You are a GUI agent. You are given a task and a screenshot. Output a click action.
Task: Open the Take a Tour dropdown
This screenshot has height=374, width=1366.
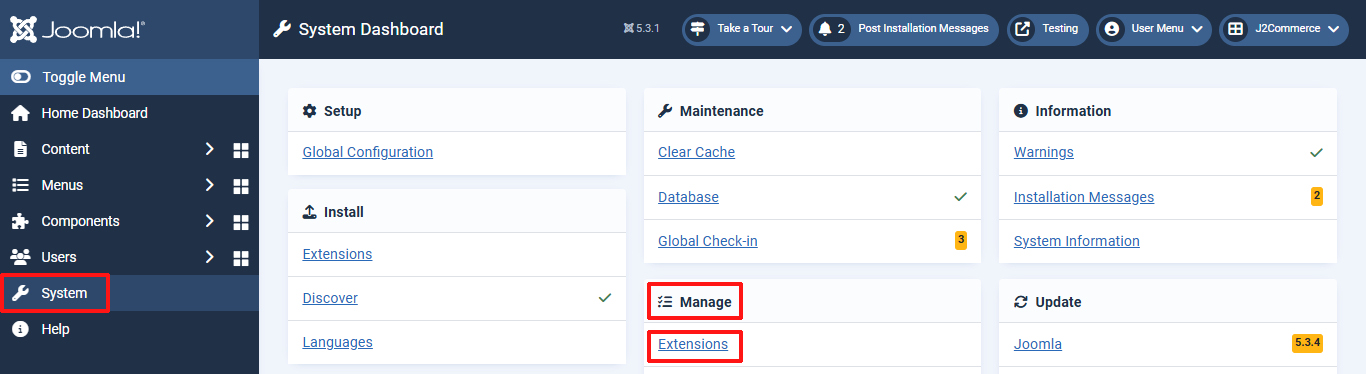(x=742, y=29)
